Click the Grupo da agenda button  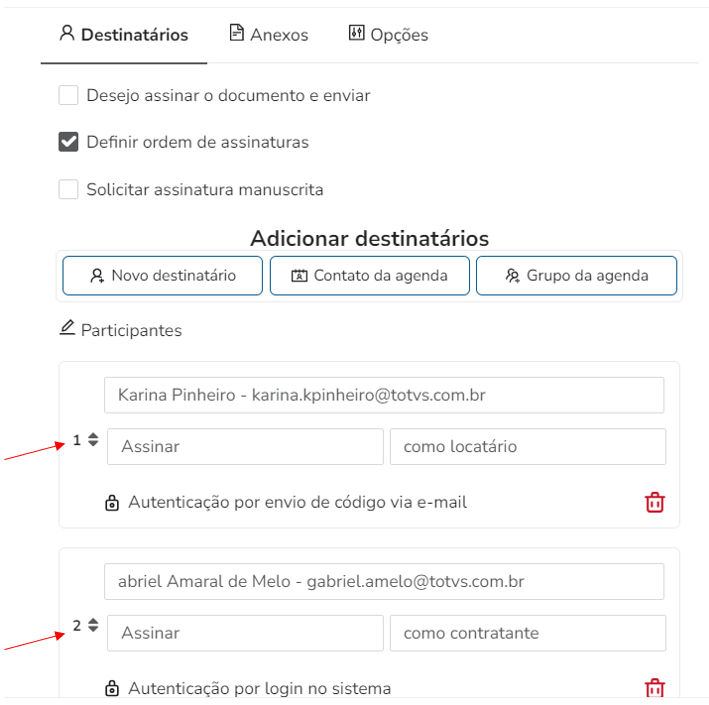576,276
